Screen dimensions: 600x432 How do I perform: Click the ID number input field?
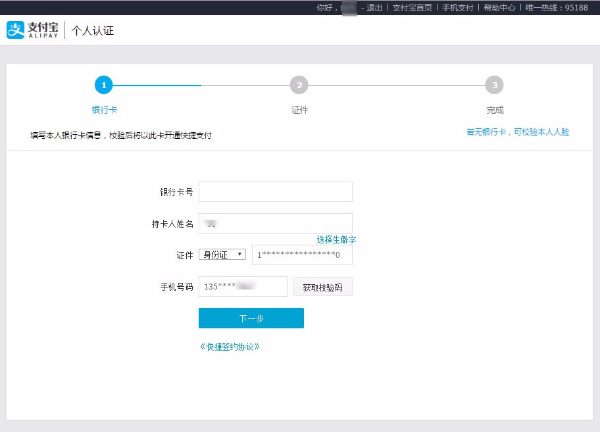point(302,255)
